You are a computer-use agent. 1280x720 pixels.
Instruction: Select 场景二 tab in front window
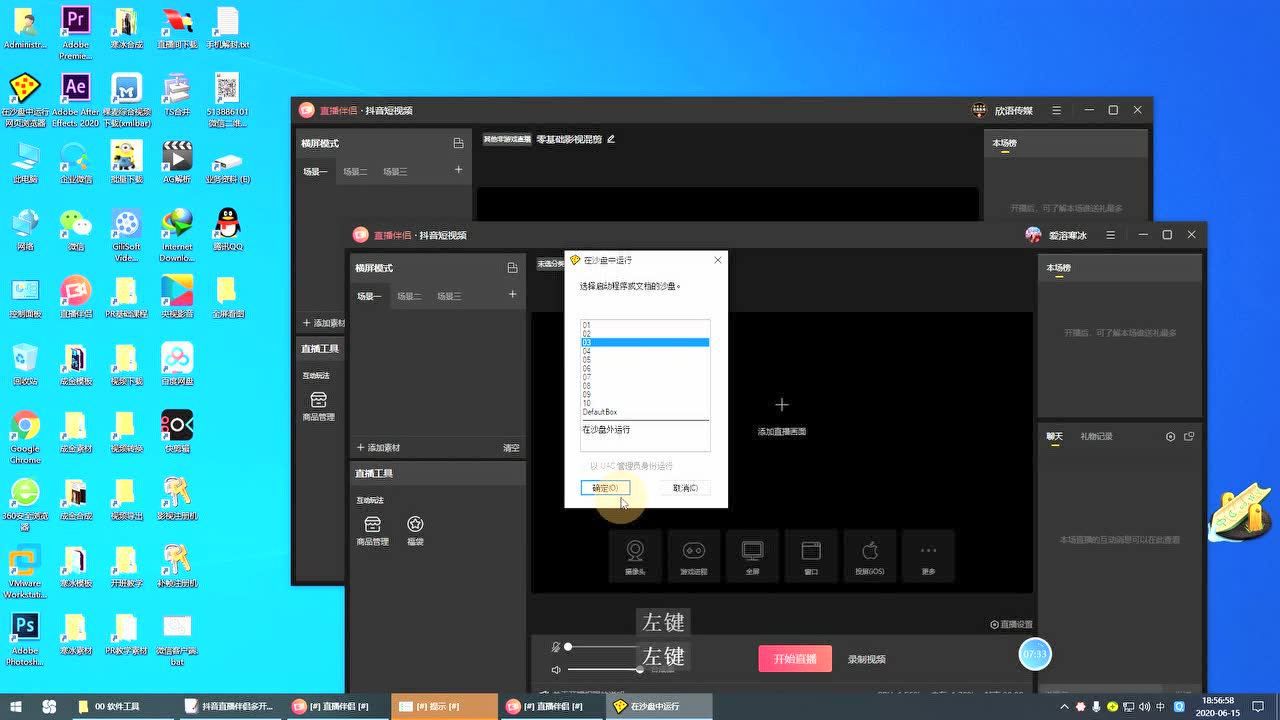(x=409, y=296)
